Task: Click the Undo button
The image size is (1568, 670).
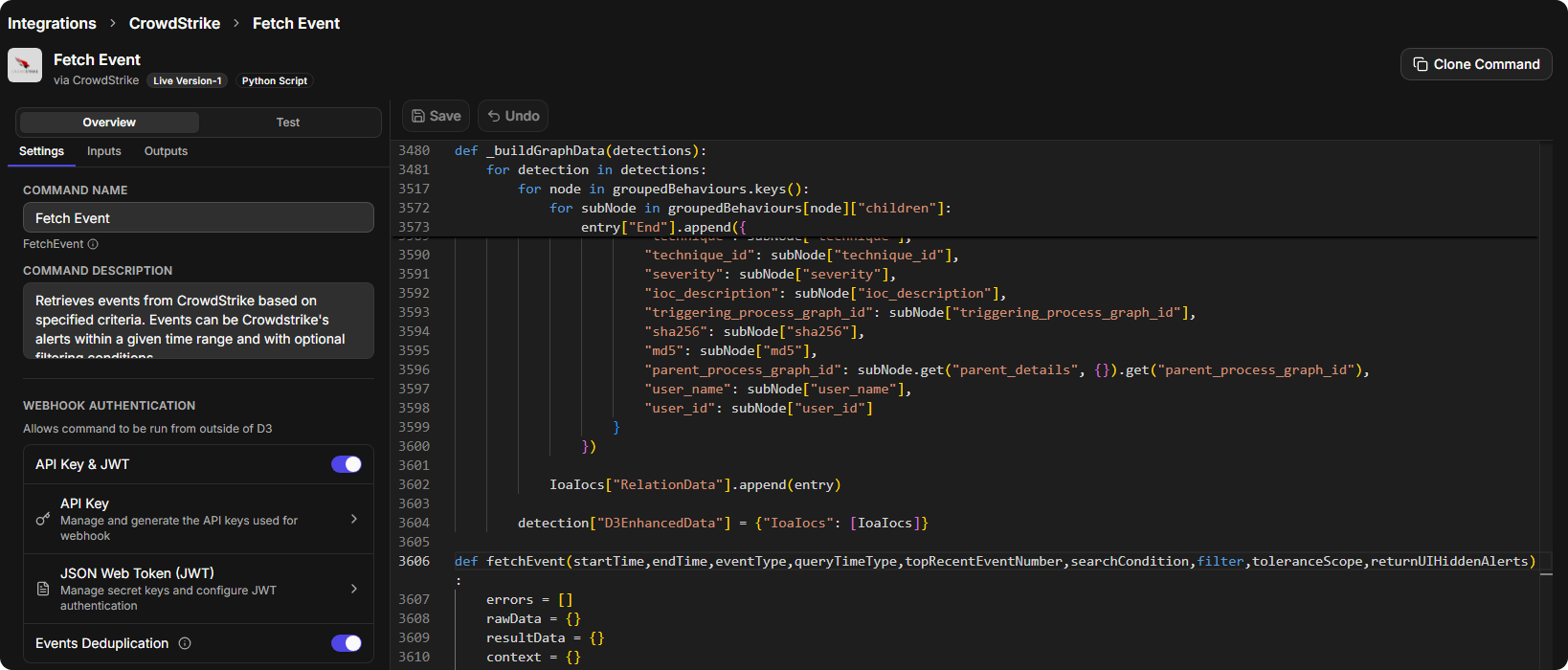Action: (513, 116)
